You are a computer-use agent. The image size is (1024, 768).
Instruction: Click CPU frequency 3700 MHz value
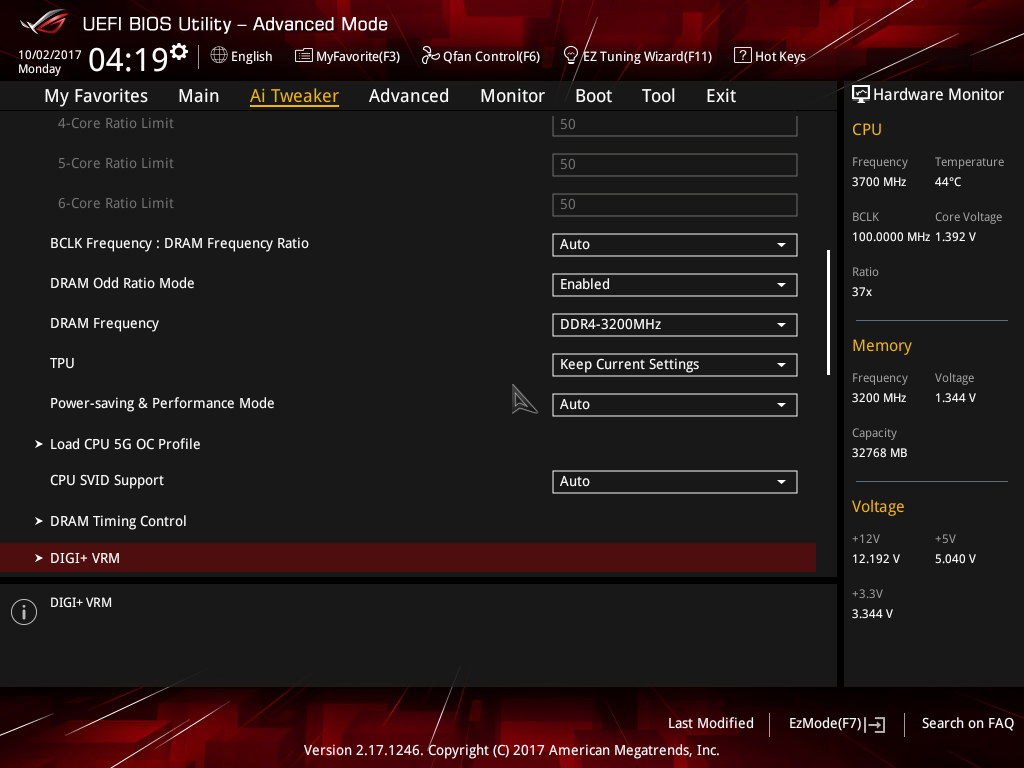[878, 182]
